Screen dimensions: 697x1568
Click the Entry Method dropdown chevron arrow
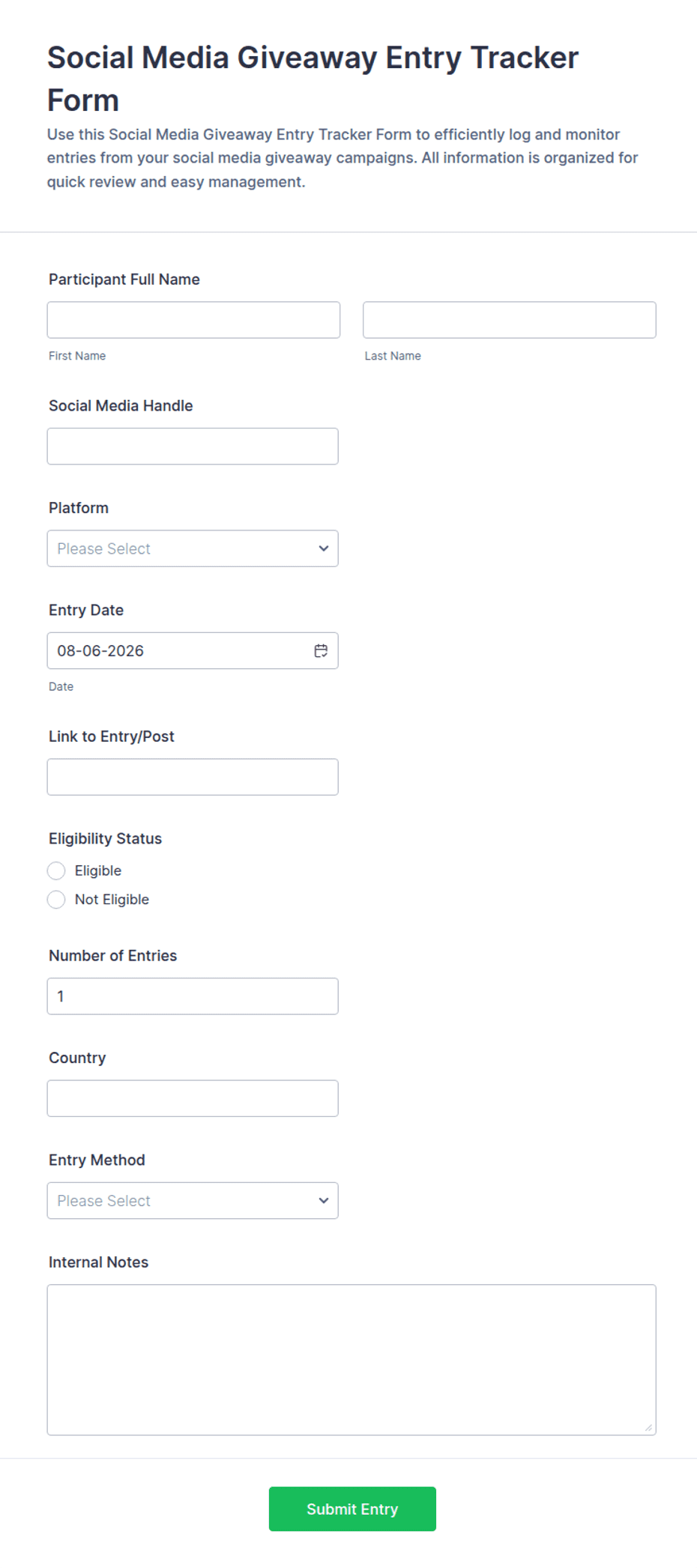[323, 1200]
